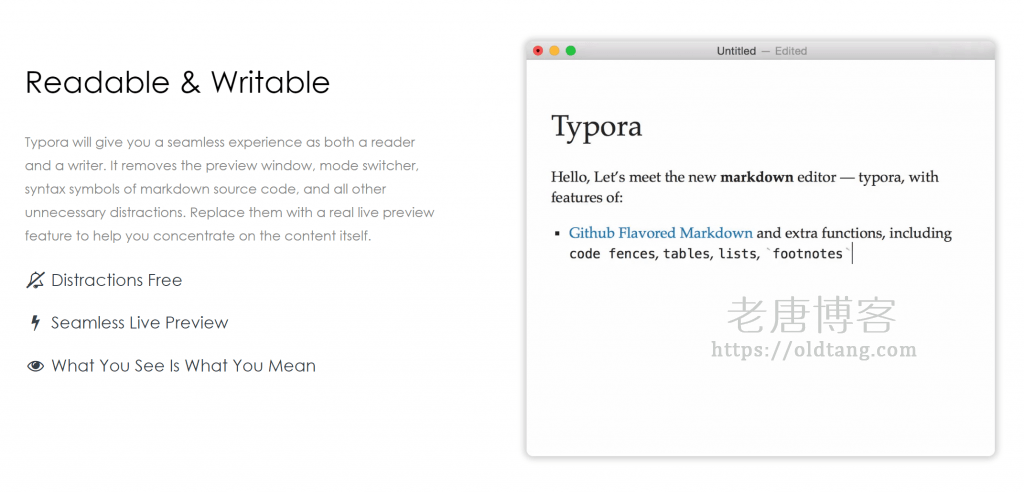1024x493 pixels.
Task: Select the Seamless Live Preview feature label
Action: 140,323
